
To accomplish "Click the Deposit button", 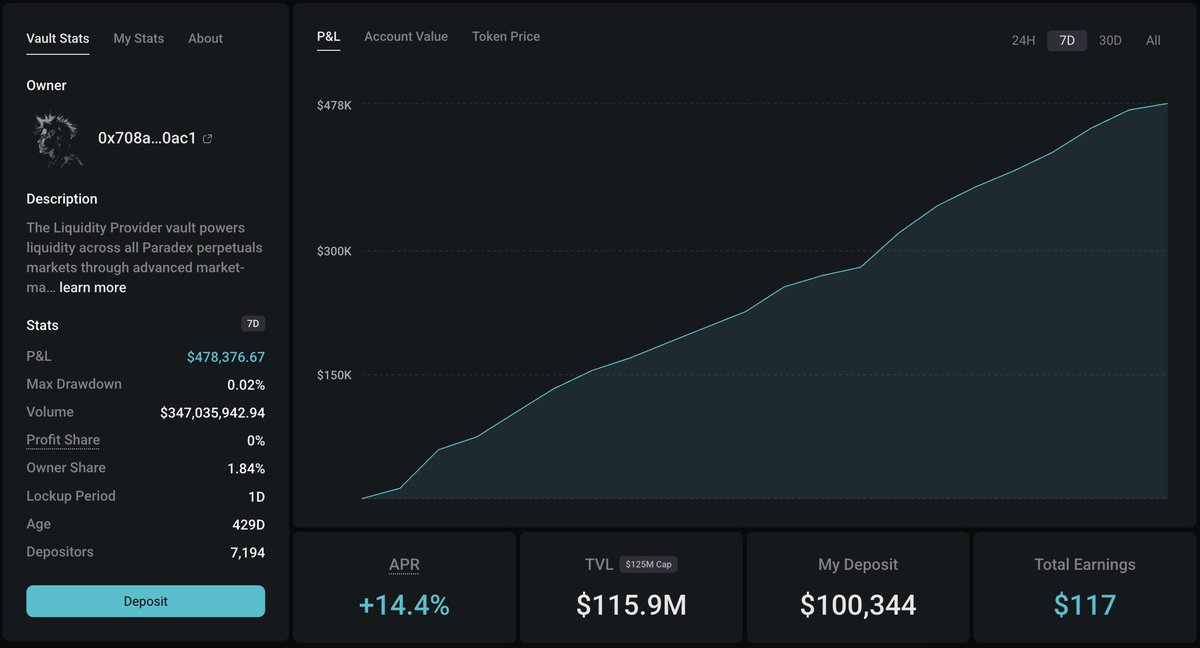I will [145, 601].
